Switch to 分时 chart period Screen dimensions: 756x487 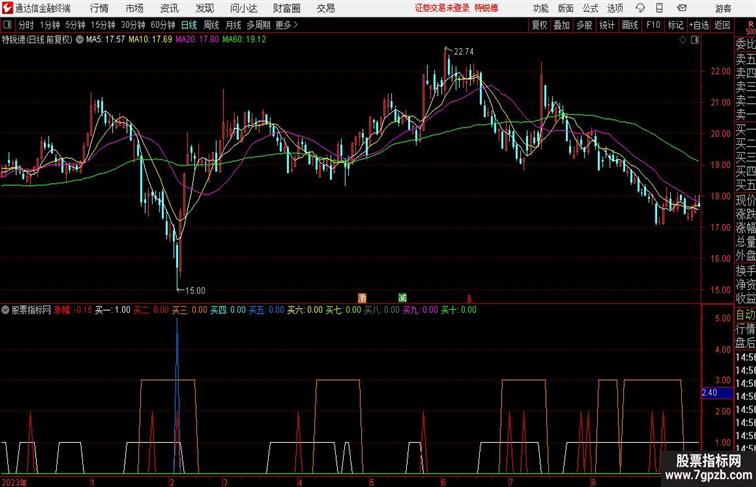[26, 25]
